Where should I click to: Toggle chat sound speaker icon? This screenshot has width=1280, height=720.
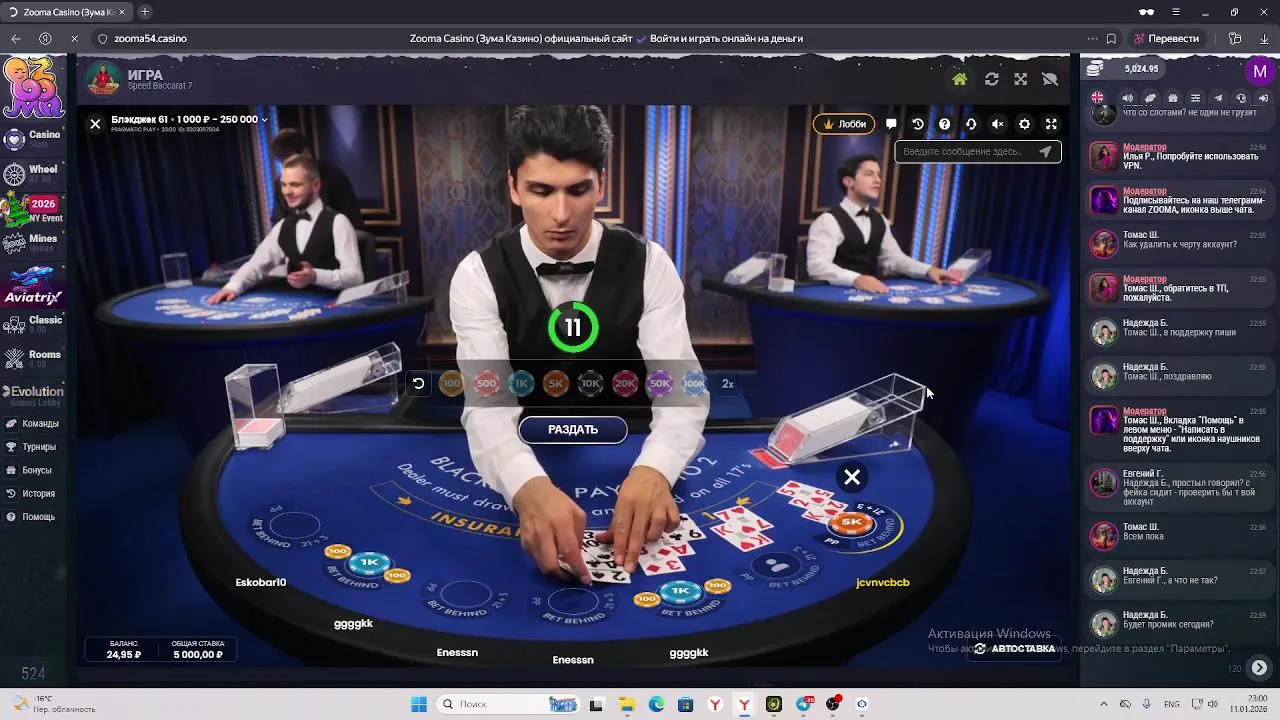tap(1128, 98)
